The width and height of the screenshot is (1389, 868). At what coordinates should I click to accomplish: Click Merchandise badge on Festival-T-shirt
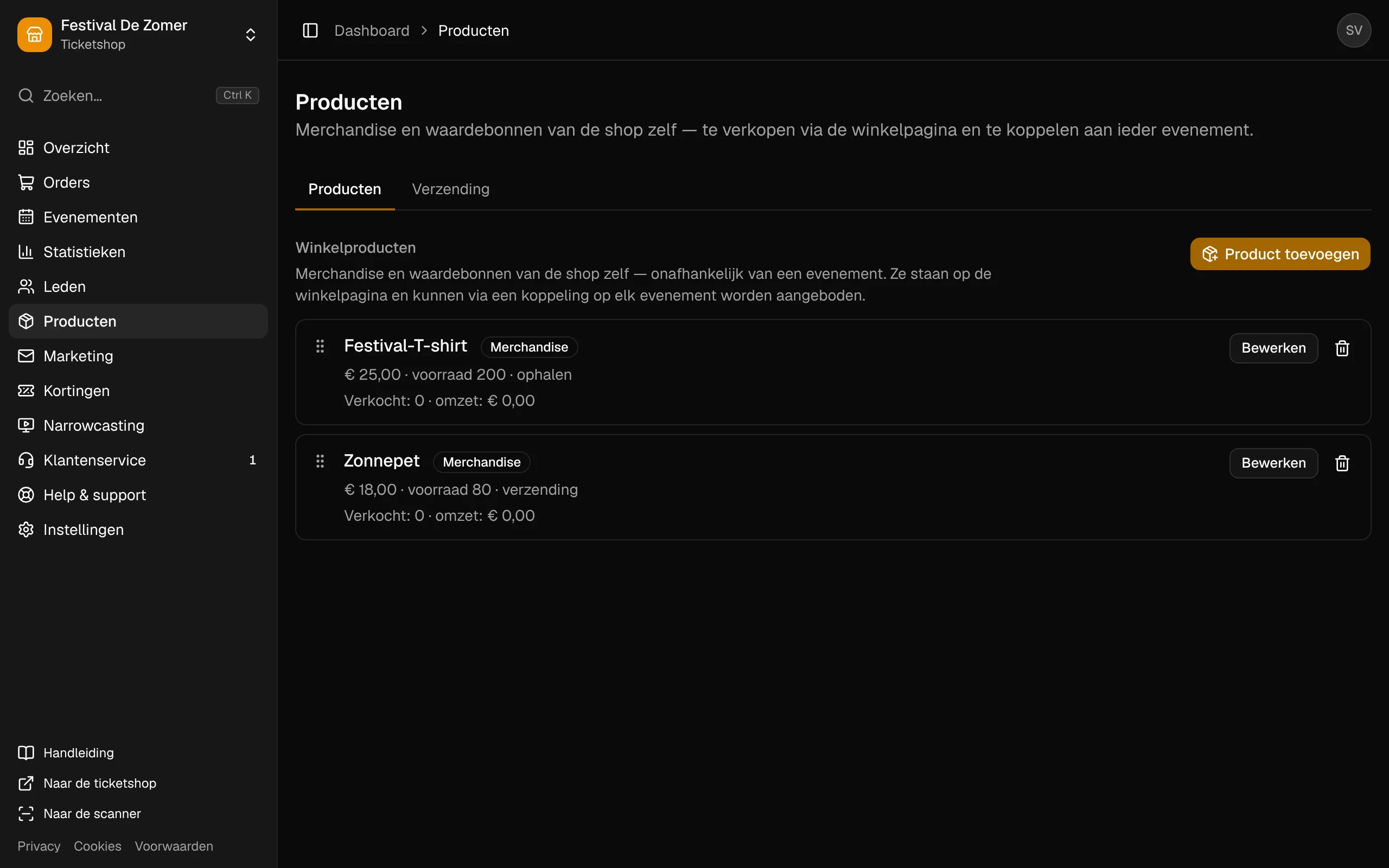click(528, 347)
